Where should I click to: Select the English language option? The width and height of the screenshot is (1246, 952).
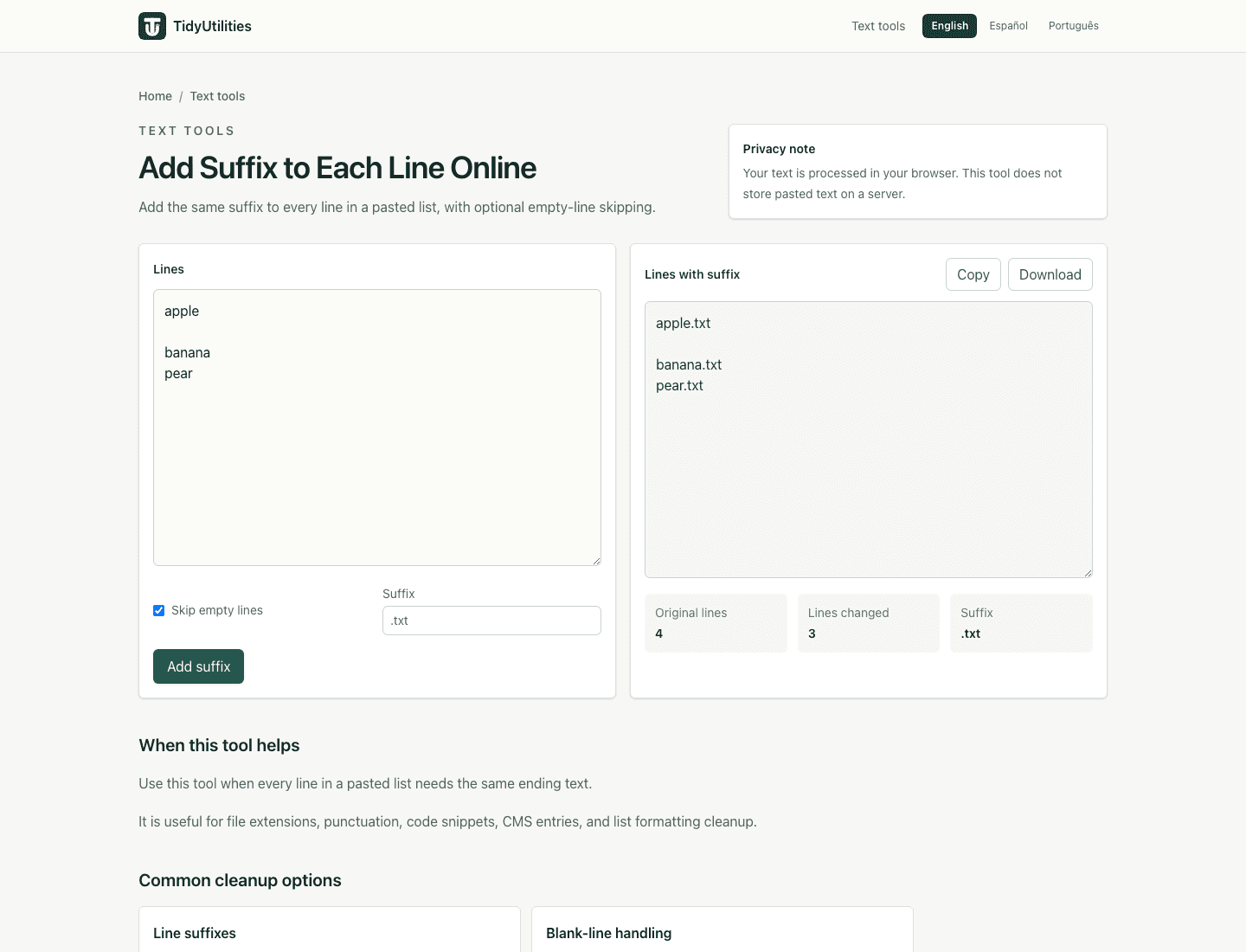[949, 26]
